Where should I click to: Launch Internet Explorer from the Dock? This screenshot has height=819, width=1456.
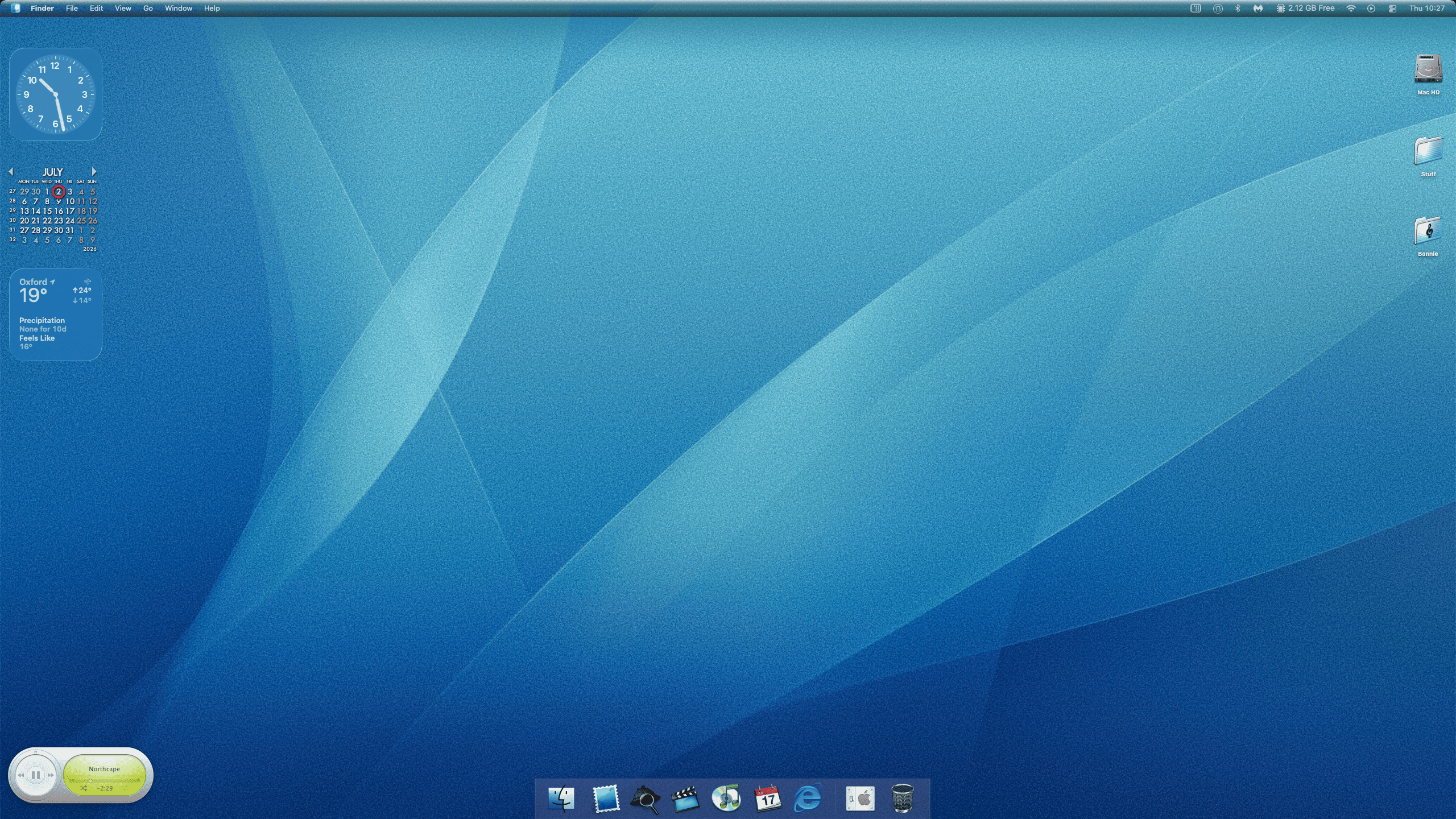tap(808, 799)
